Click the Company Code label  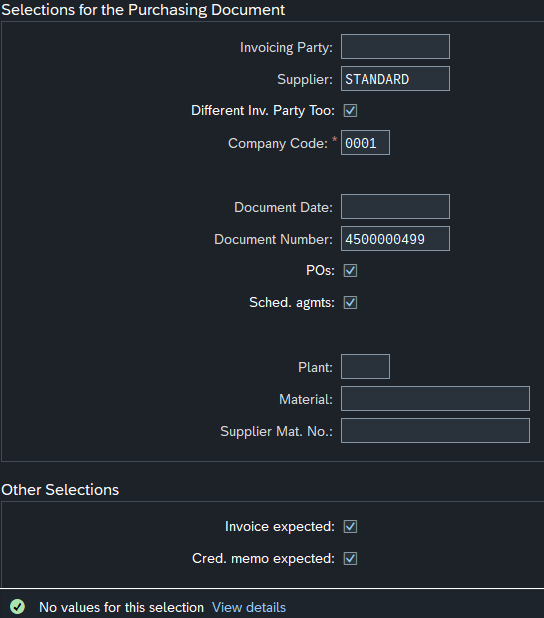pyautogui.click(x=278, y=143)
